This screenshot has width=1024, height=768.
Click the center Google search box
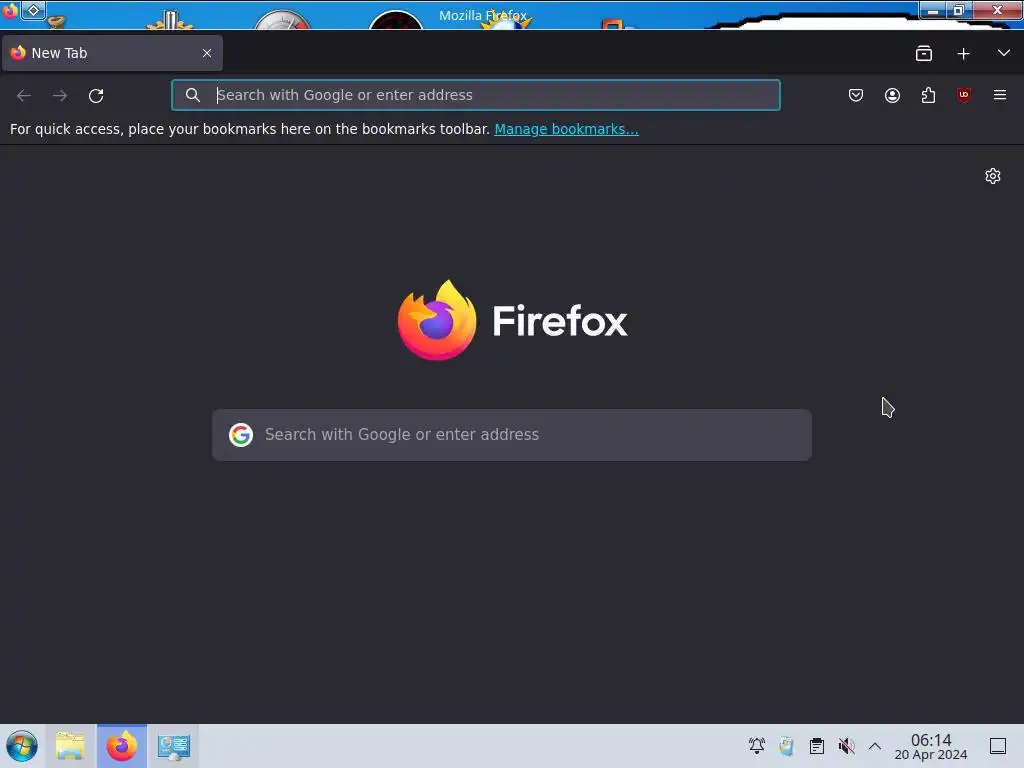click(512, 435)
